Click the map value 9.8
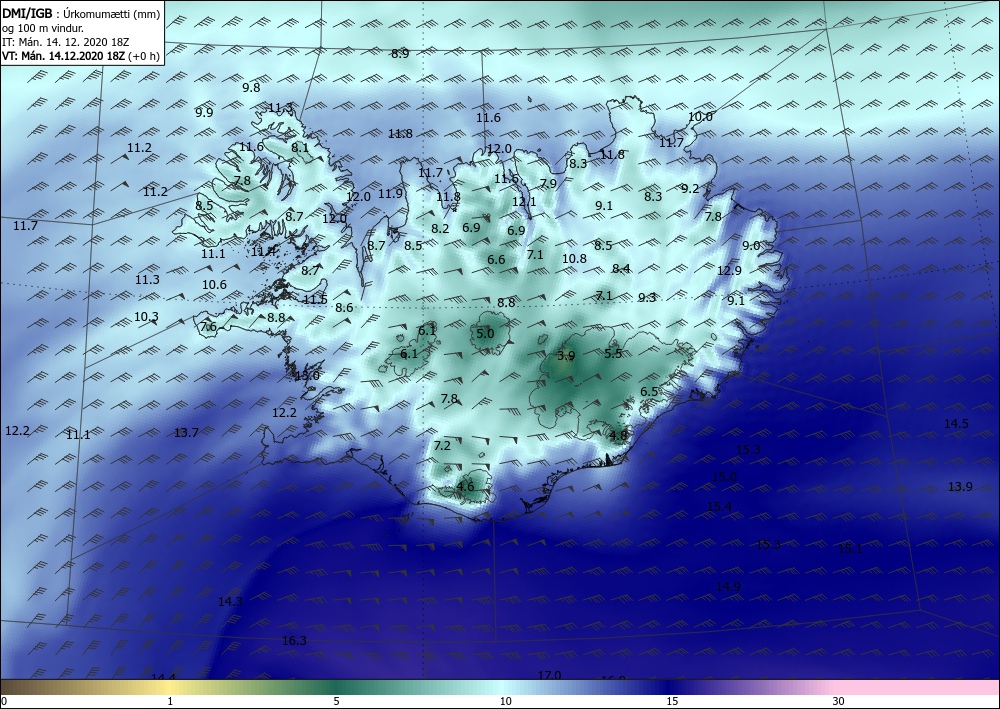This screenshot has height=709, width=1000. (251, 88)
